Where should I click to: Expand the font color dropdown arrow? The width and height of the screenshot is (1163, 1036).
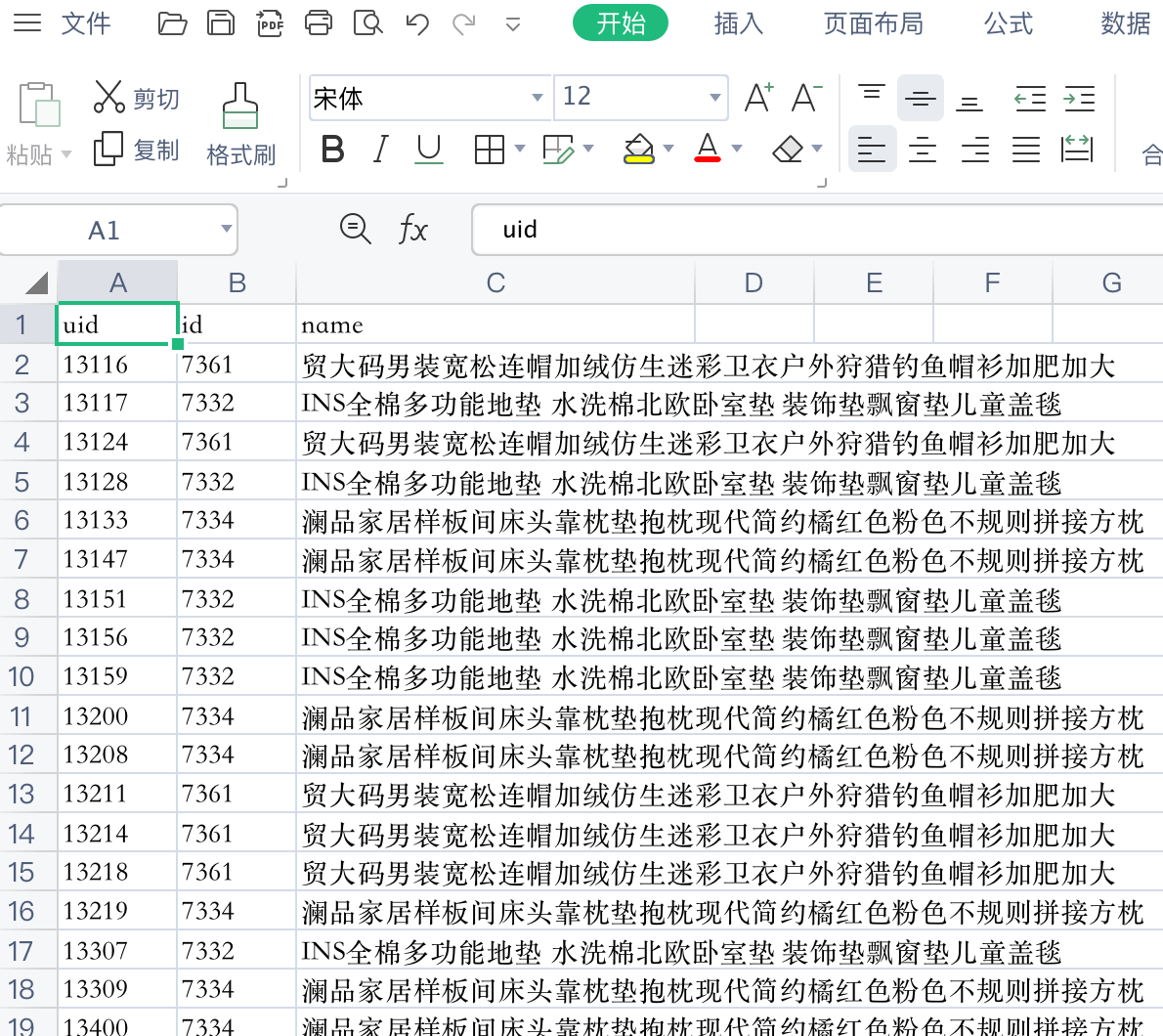(x=737, y=149)
